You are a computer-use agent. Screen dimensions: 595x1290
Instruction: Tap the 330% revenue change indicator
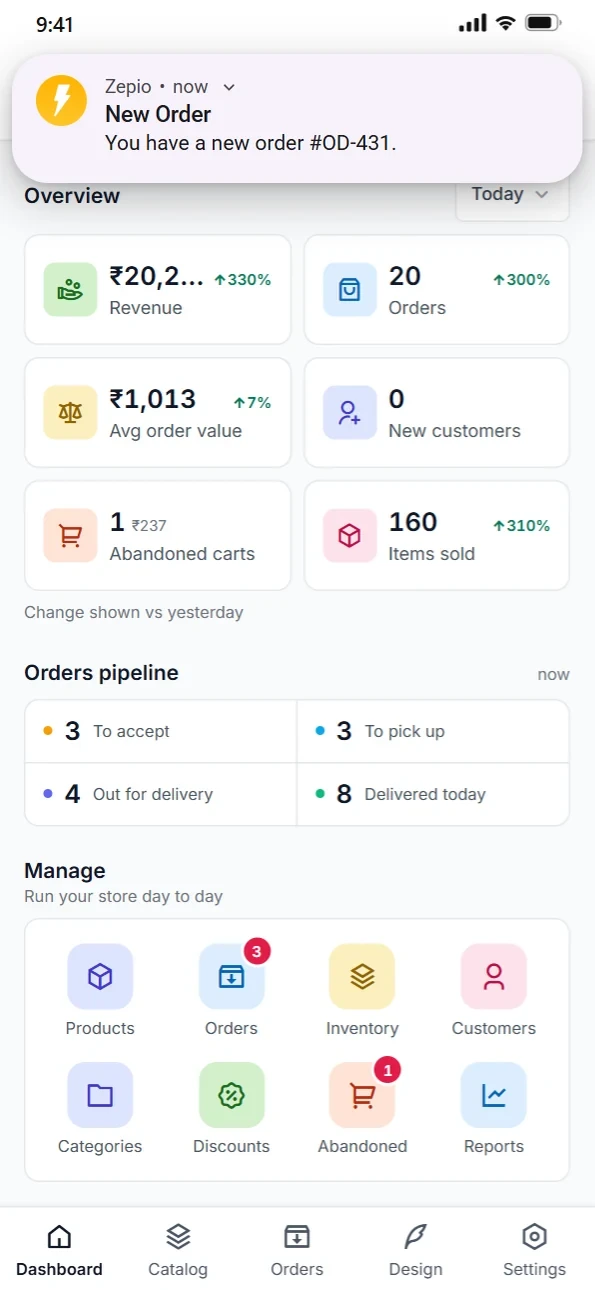point(242,280)
